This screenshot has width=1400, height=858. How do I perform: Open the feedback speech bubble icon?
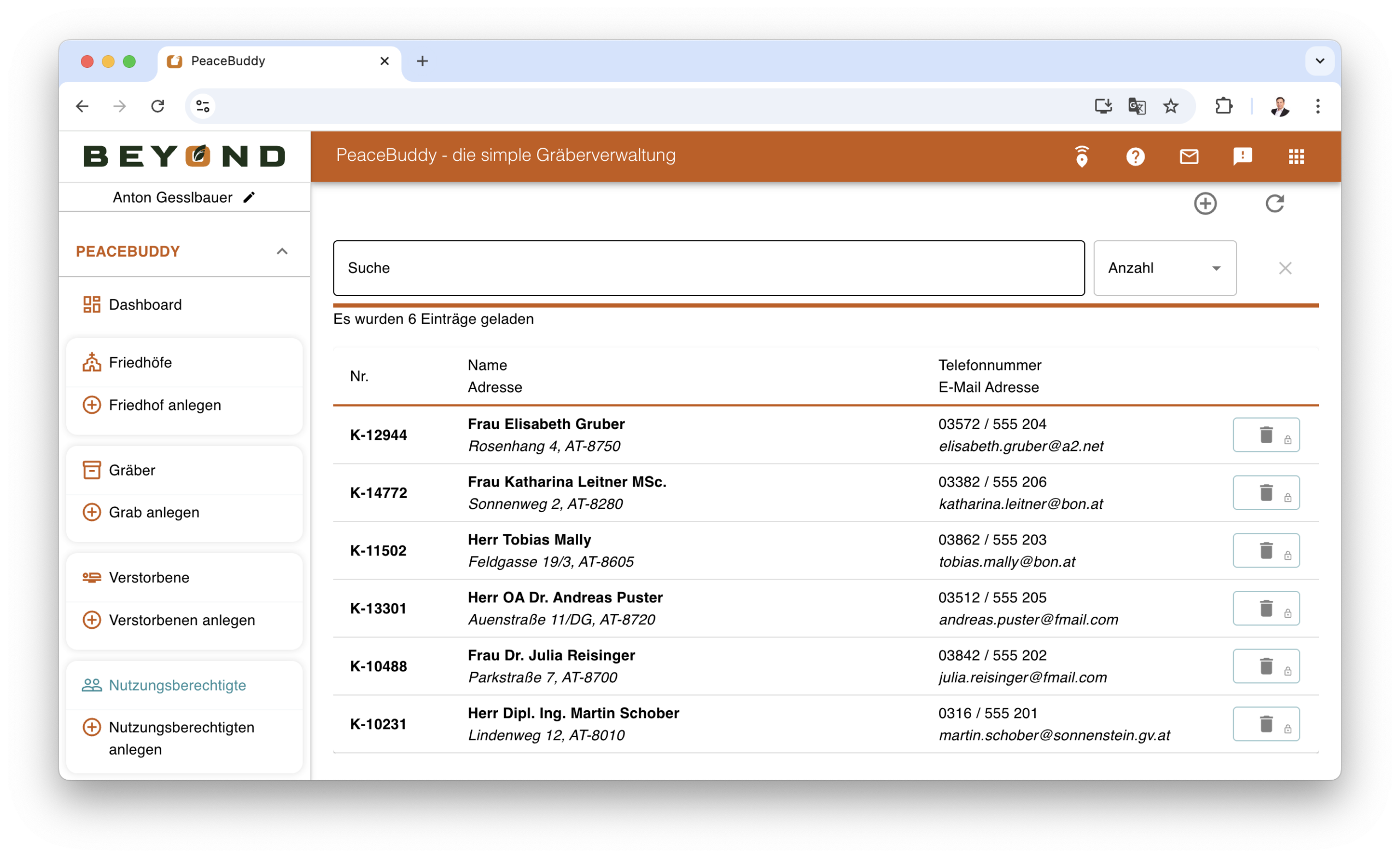coord(1242,156)
